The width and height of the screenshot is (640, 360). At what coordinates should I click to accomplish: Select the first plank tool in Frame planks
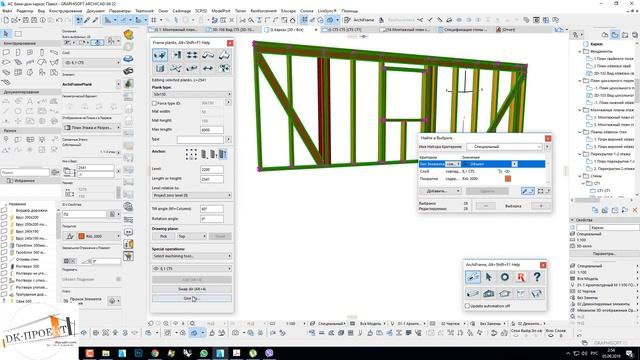[x=160, y=55]
